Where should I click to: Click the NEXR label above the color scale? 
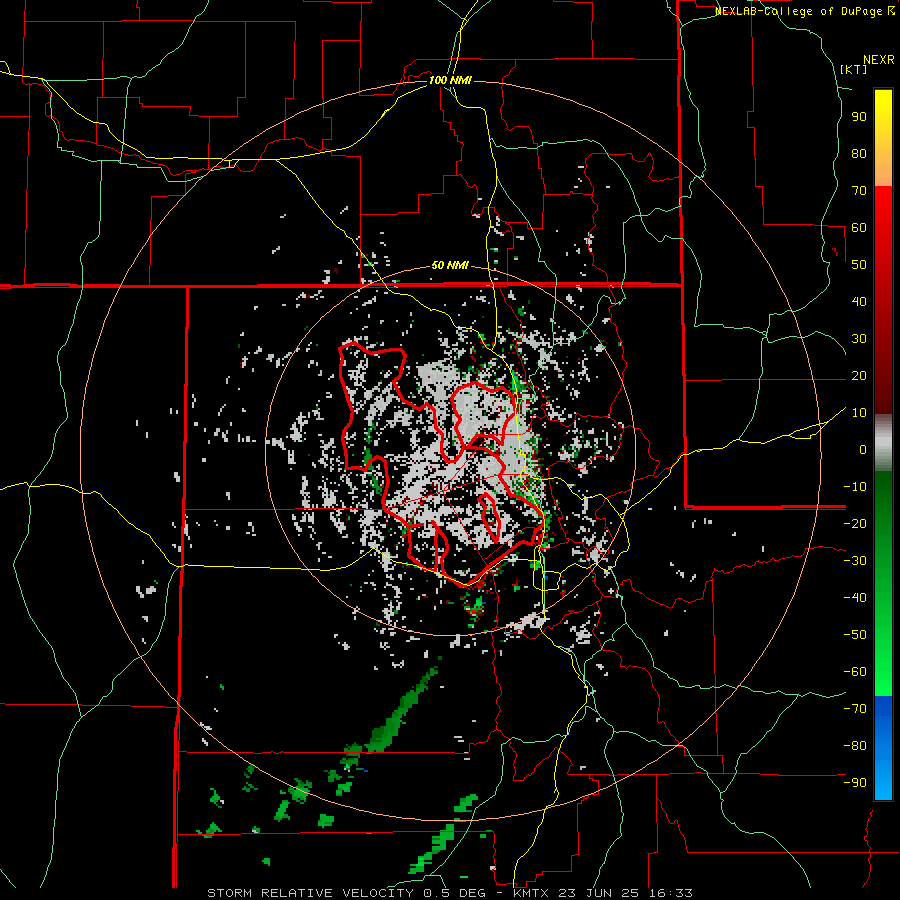[x=879, y=60]
